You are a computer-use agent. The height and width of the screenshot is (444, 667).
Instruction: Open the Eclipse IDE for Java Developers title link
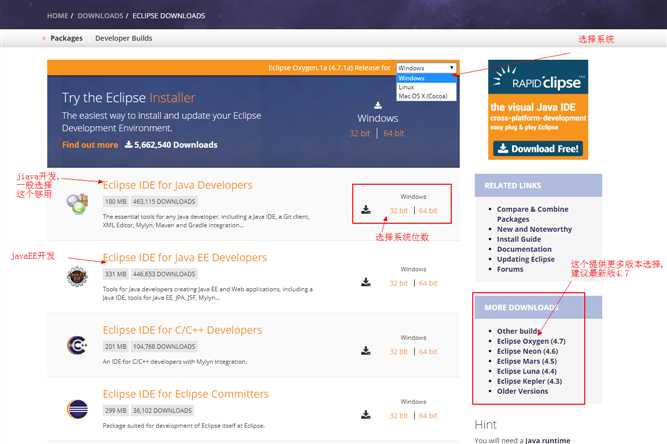(177, 185)
